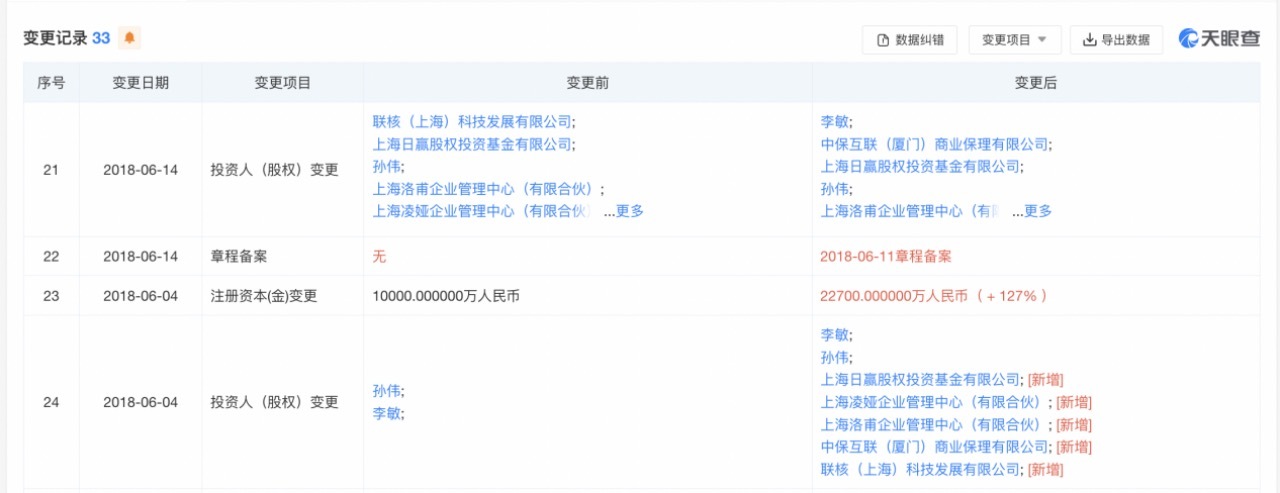
Task: Open 中保互联（厦门）商业保理有限公司 in row 21
Action: 935,144
